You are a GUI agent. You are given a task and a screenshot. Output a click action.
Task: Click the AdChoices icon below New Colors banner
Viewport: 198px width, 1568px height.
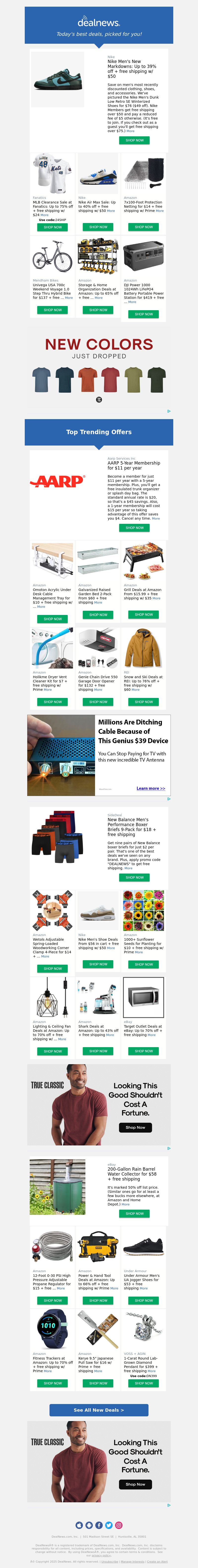point(169,411)
